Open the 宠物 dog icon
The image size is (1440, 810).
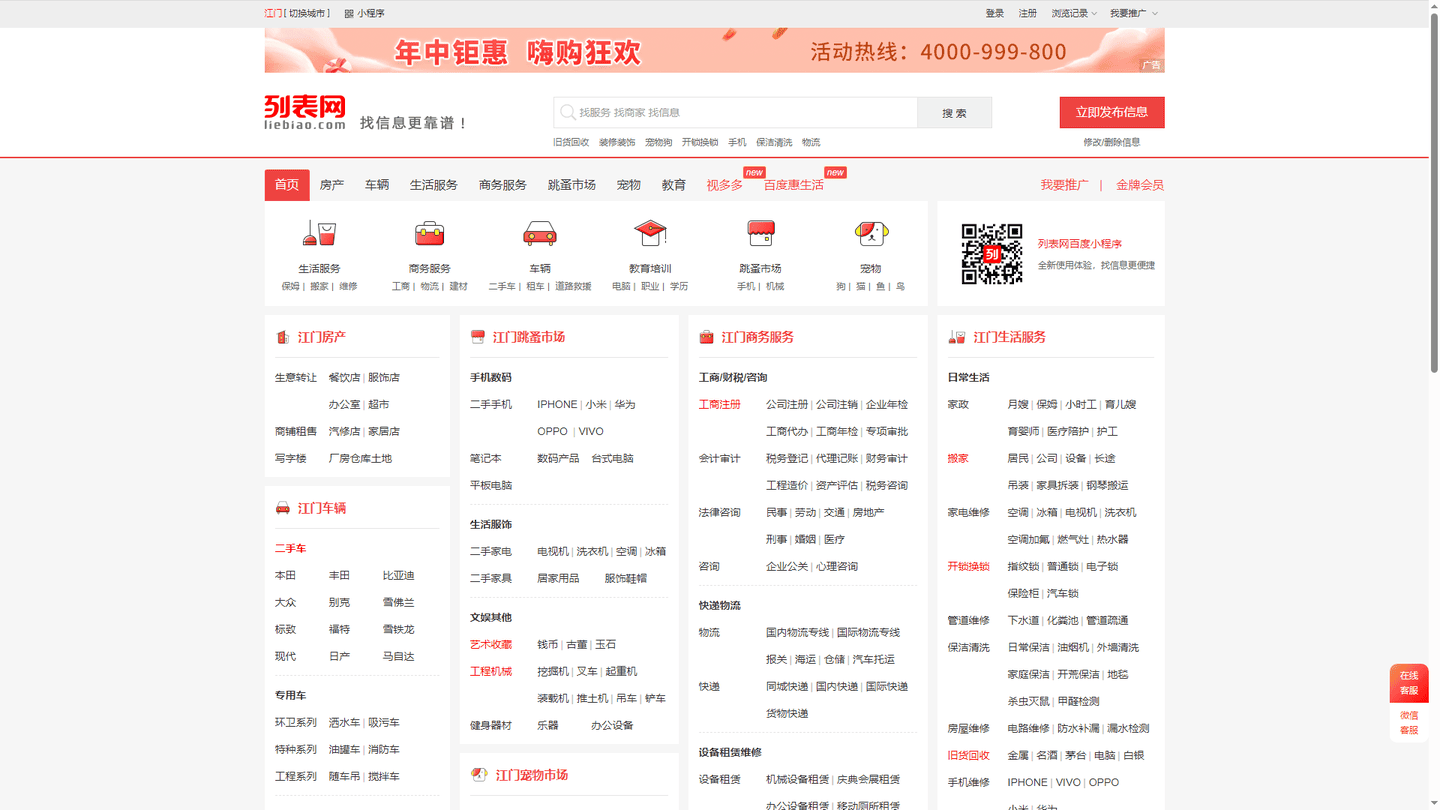coord(871,233)
